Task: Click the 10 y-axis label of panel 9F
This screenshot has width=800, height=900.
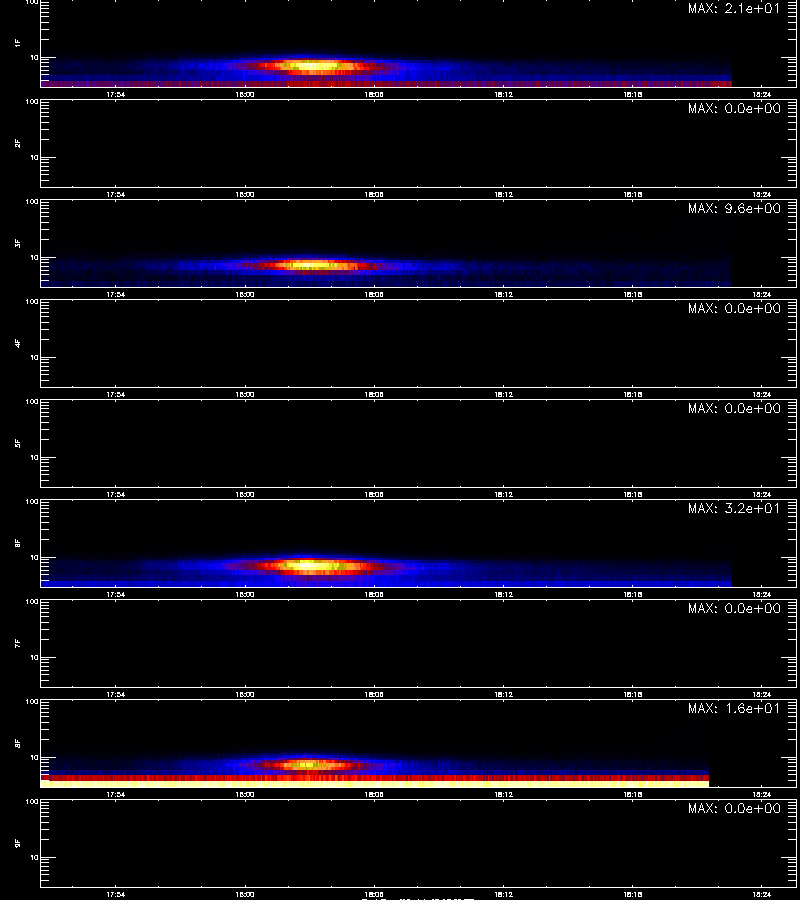Action: point(34,858)
